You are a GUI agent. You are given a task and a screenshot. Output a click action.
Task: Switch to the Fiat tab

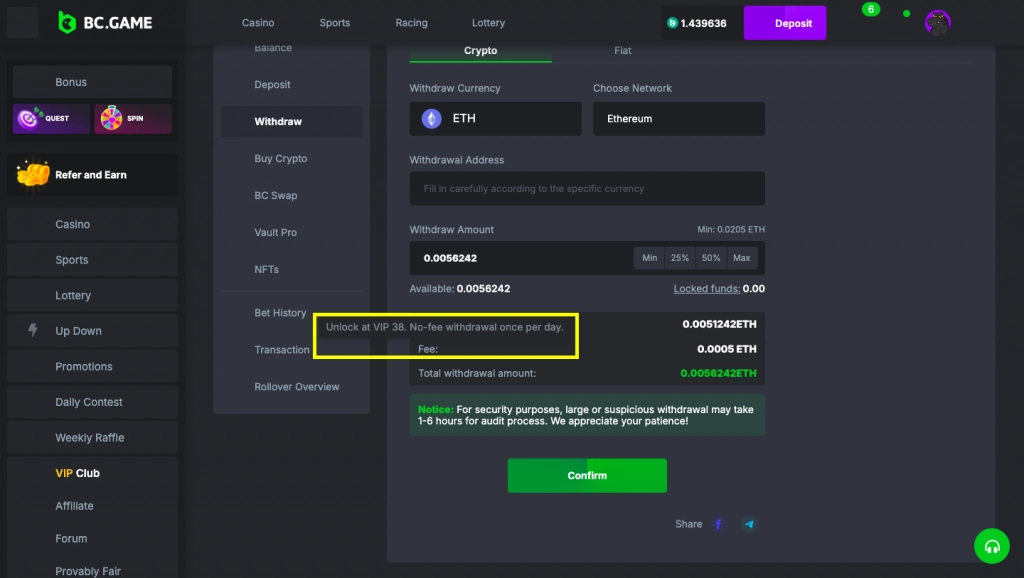(622, 50)
